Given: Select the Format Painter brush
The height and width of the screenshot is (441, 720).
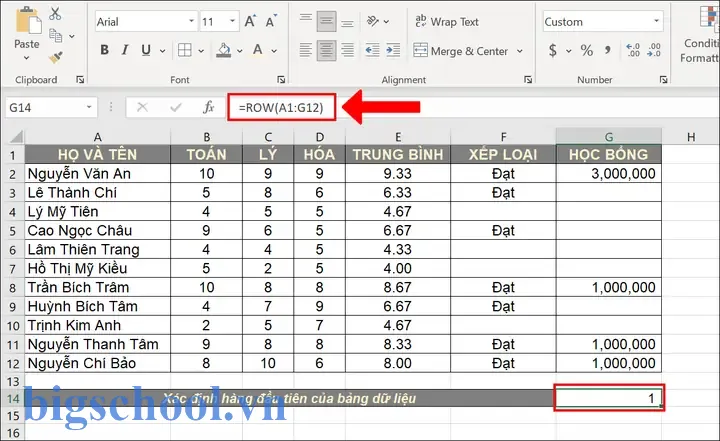Looking at the screenshot, I should click(x=56, y=57).
